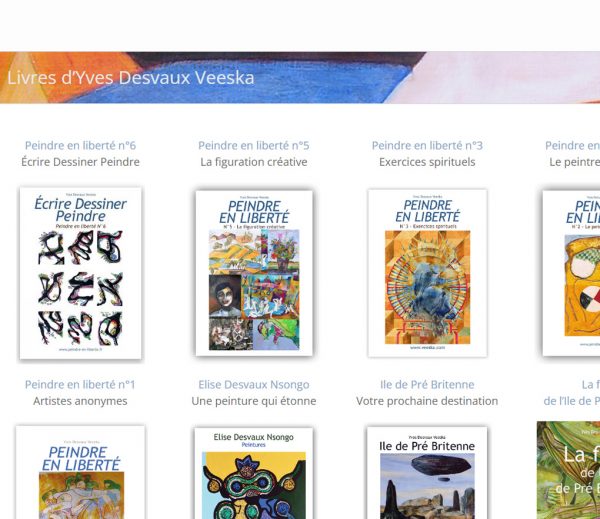The width and height of the screenshot is (600, 519).
Task: Click the Votre prochaine destination subtitle
Action: (x=427, y=401)
